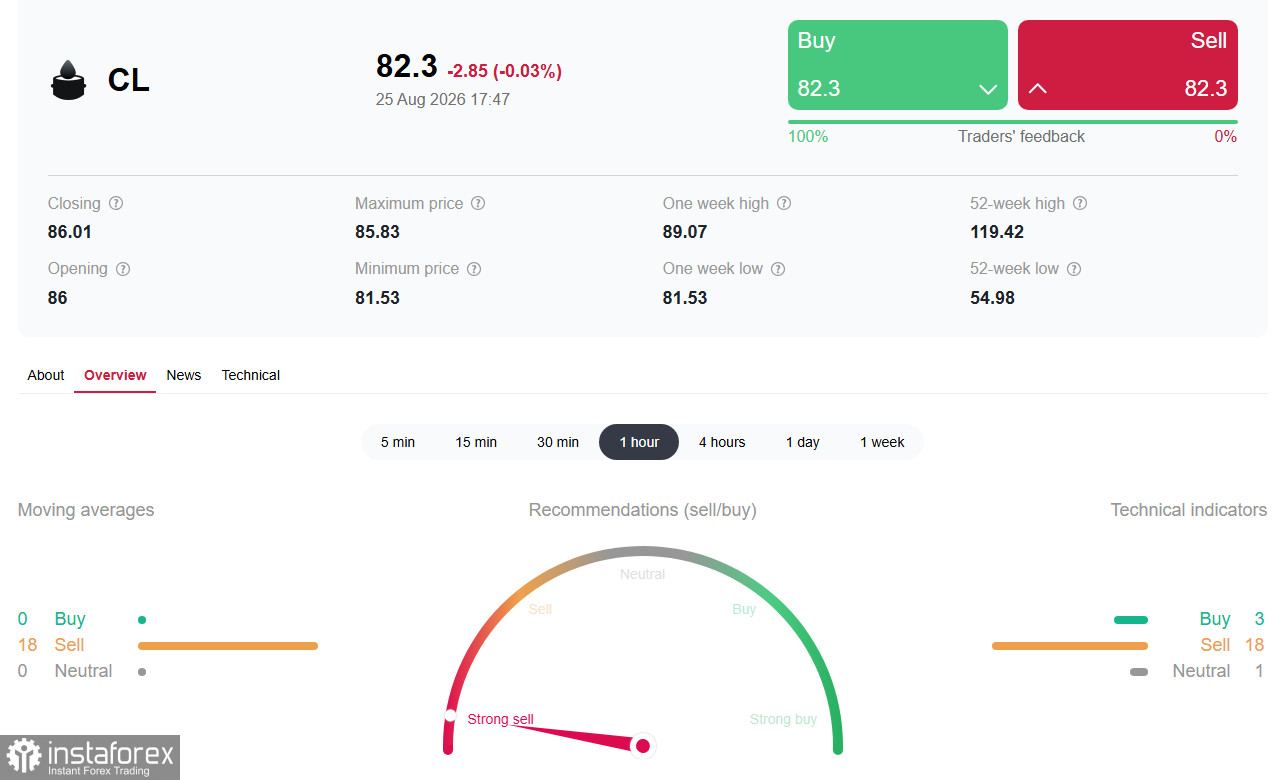Expand the Sell panel up chevron
Screen dimensions: 1285x780
click(1038, 89)
